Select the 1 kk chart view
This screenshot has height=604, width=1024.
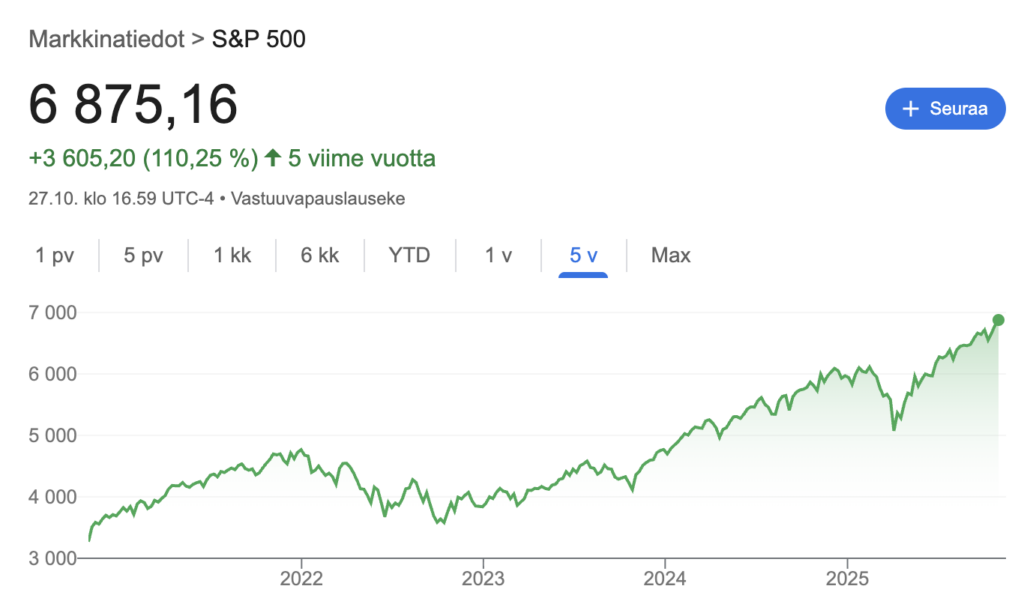pos(231,255)
